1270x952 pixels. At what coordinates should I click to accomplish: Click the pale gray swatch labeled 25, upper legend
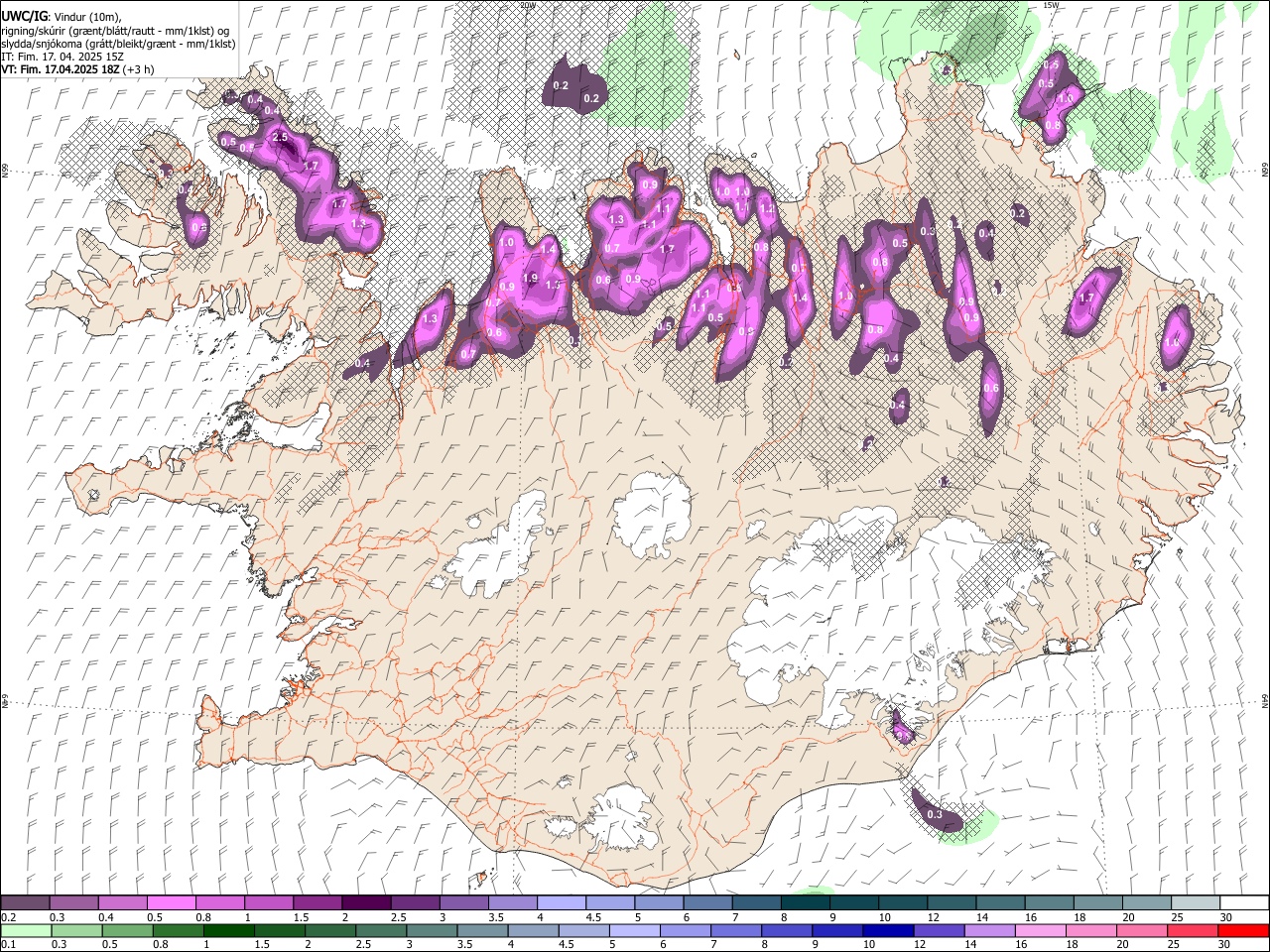tap(1195, 902)
